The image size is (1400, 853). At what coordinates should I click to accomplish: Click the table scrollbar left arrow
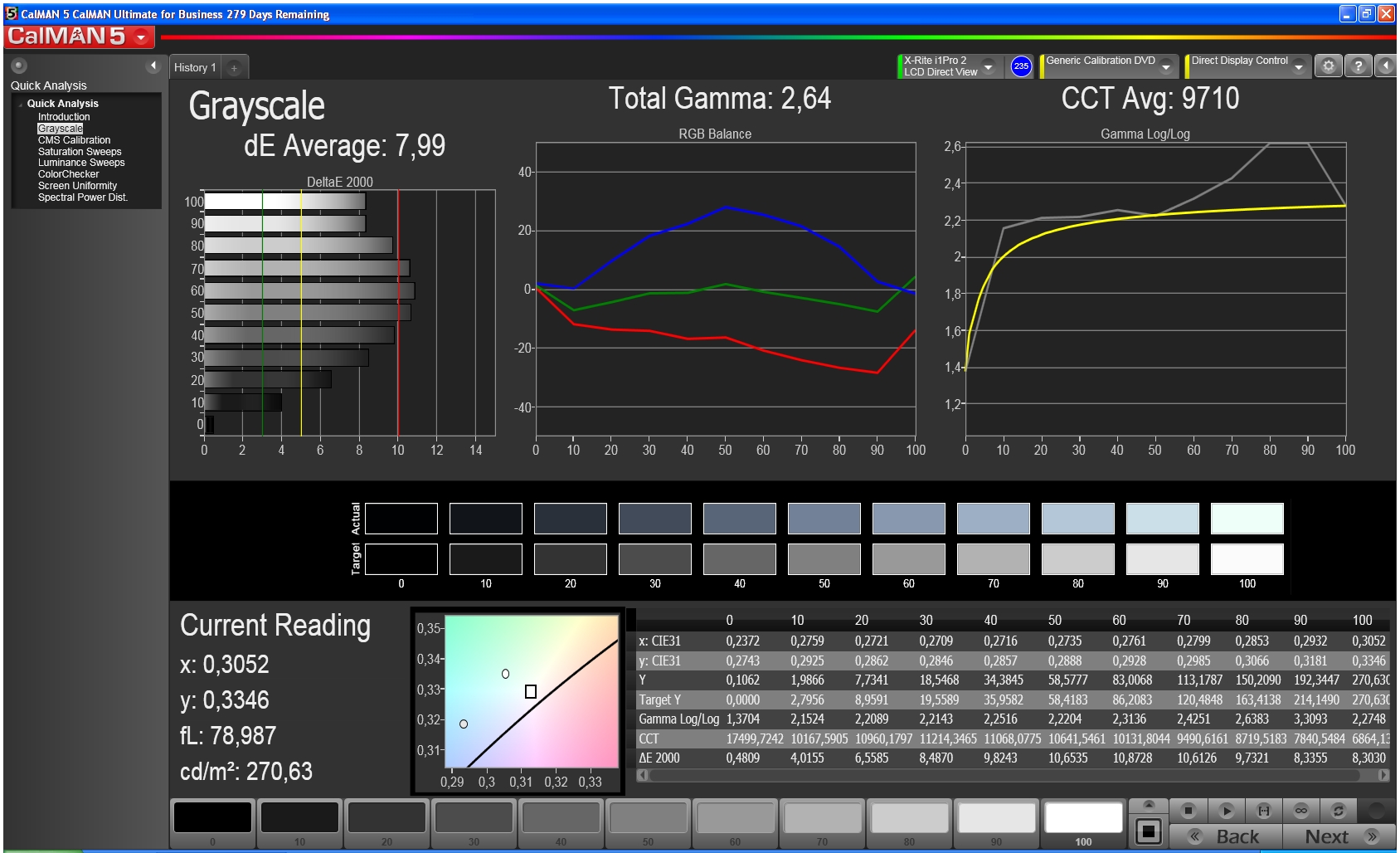coord(642,775)
